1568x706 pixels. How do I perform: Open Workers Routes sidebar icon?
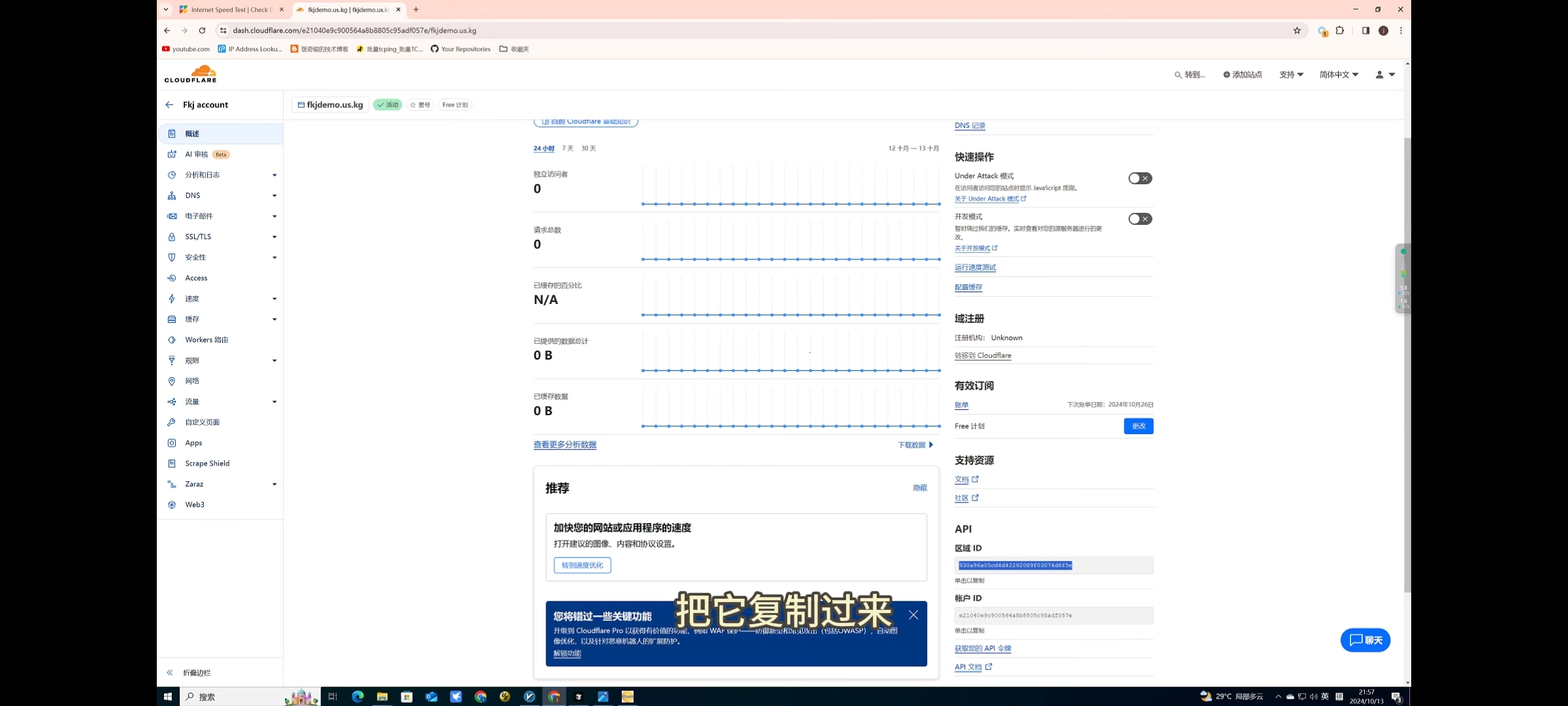pos(172,340)
